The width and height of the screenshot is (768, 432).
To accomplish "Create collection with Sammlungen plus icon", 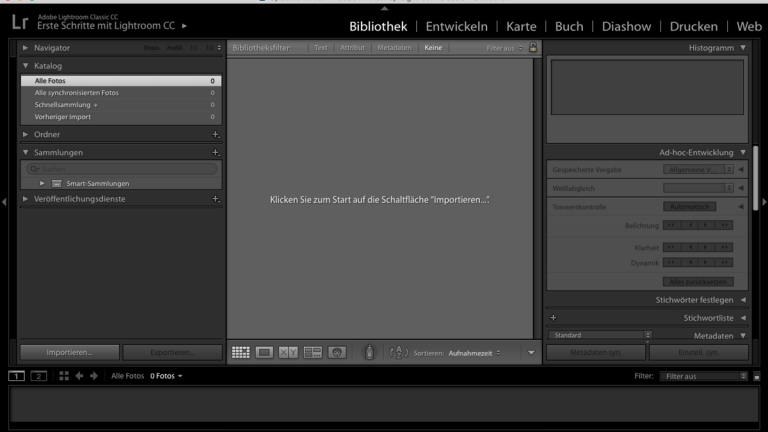I will (x=215, y=152).
